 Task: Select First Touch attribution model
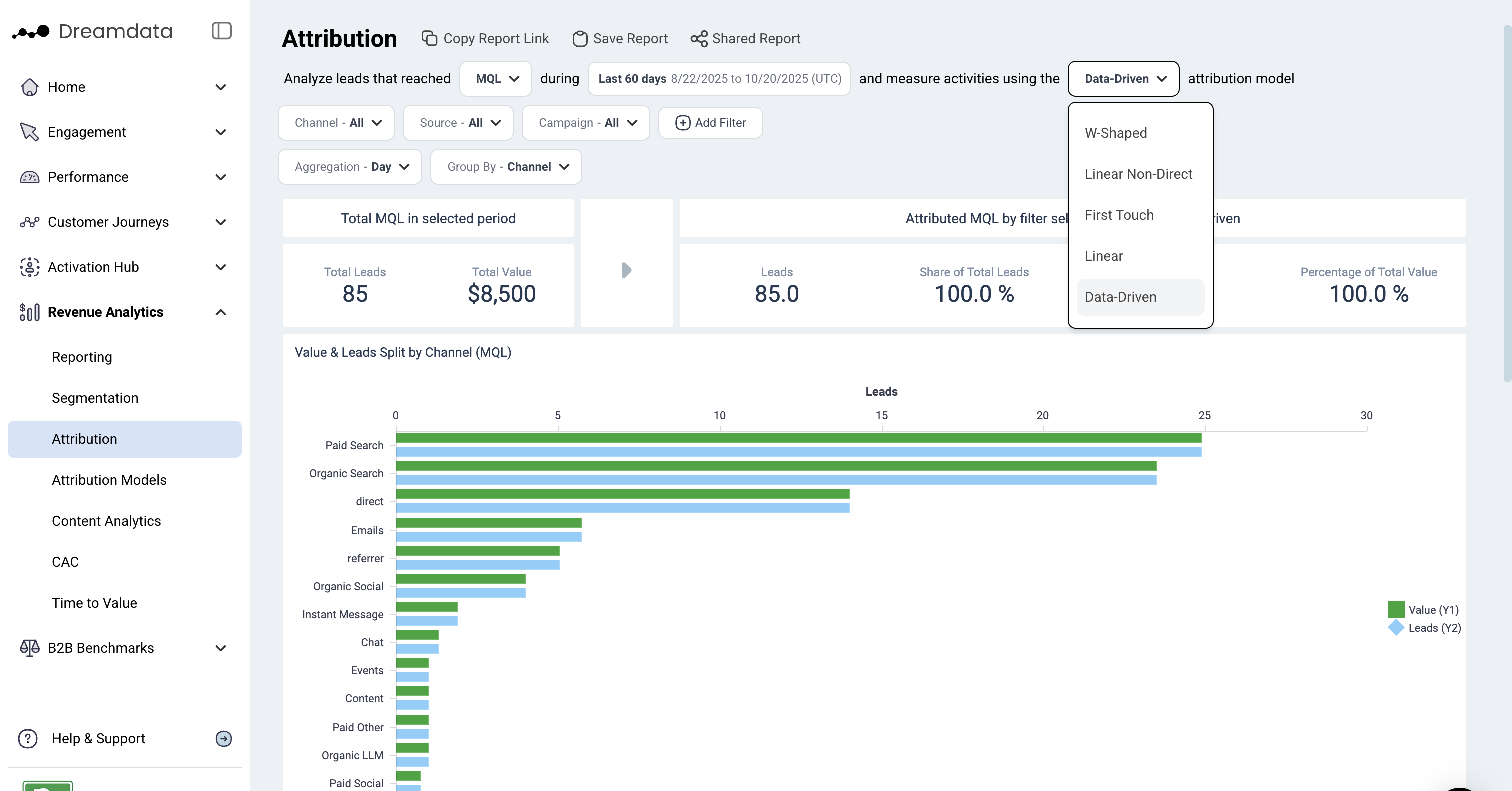[1118, 215]
